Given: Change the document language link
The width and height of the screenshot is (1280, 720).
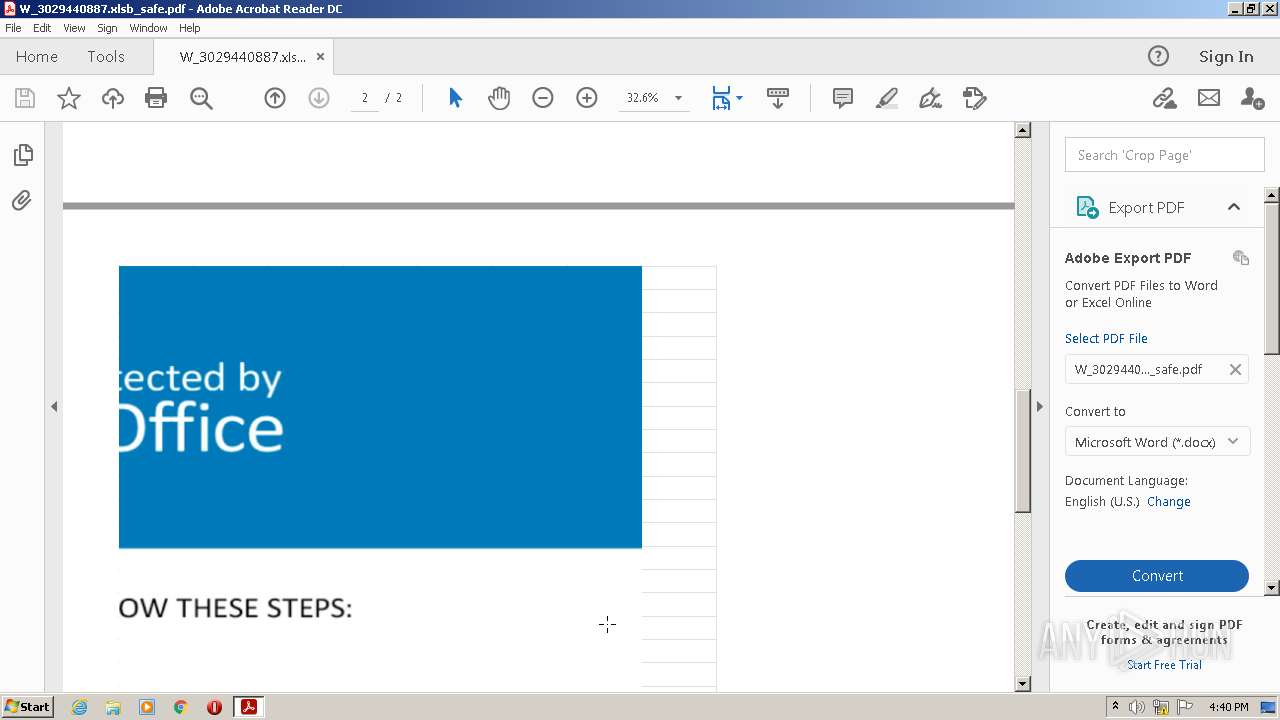Looking at the screenshot, I should [1169, 502].
